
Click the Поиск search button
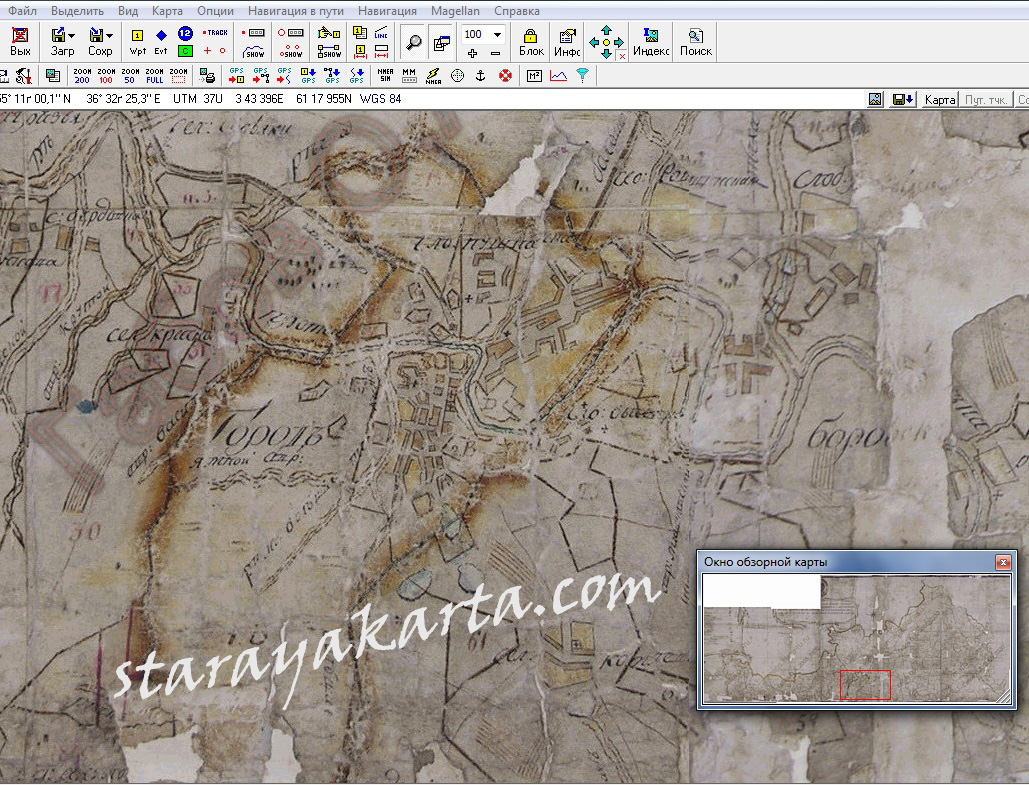pyautogui.click(x=696, y=43)
